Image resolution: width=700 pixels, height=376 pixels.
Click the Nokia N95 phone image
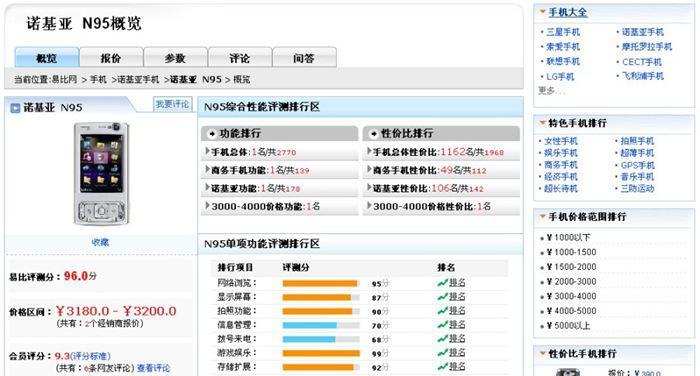pyautogui.click(x=101, y=173)
